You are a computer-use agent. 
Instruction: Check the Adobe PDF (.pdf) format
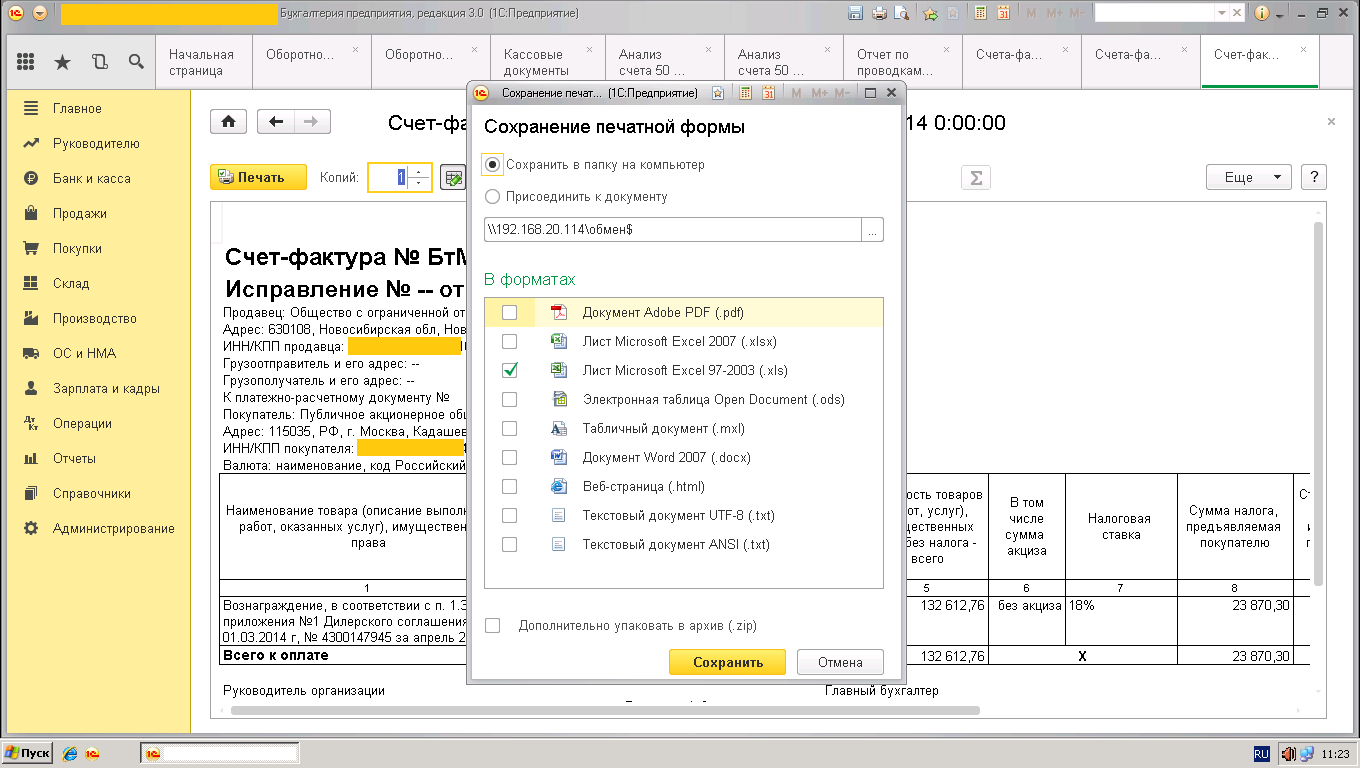pos(509,312)
